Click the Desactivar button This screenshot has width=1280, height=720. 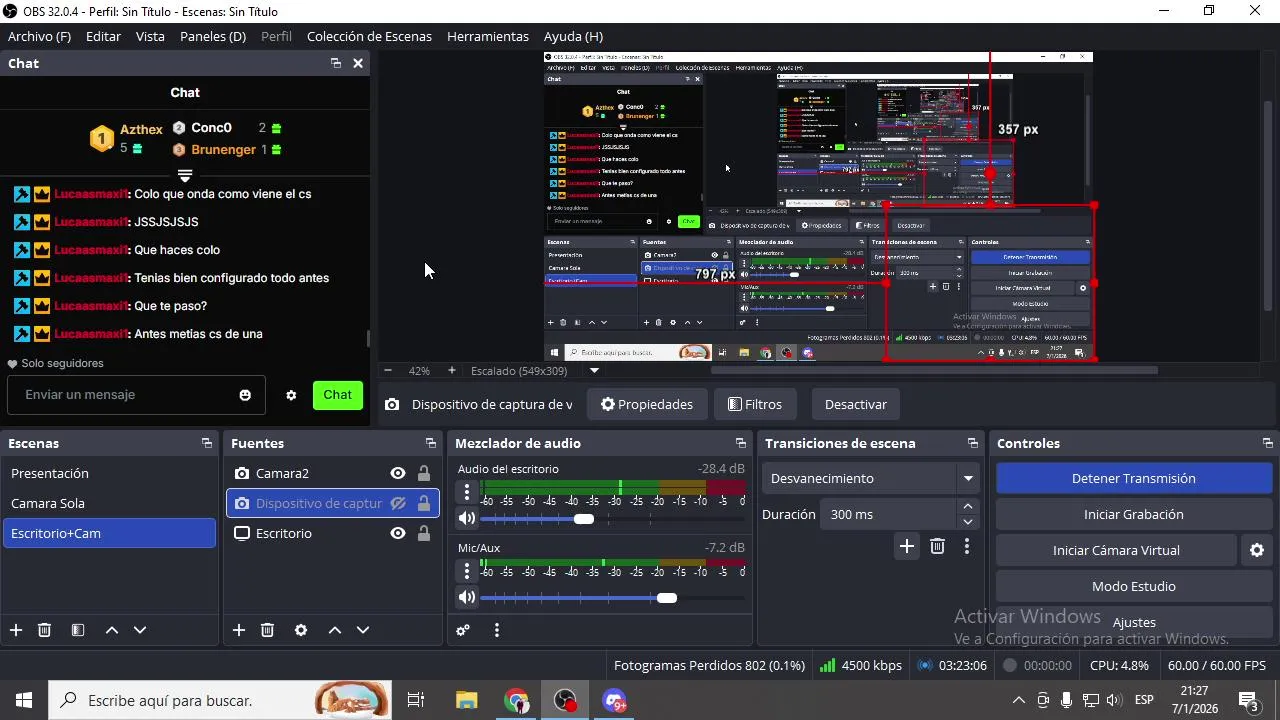click(x=856, y=404)
